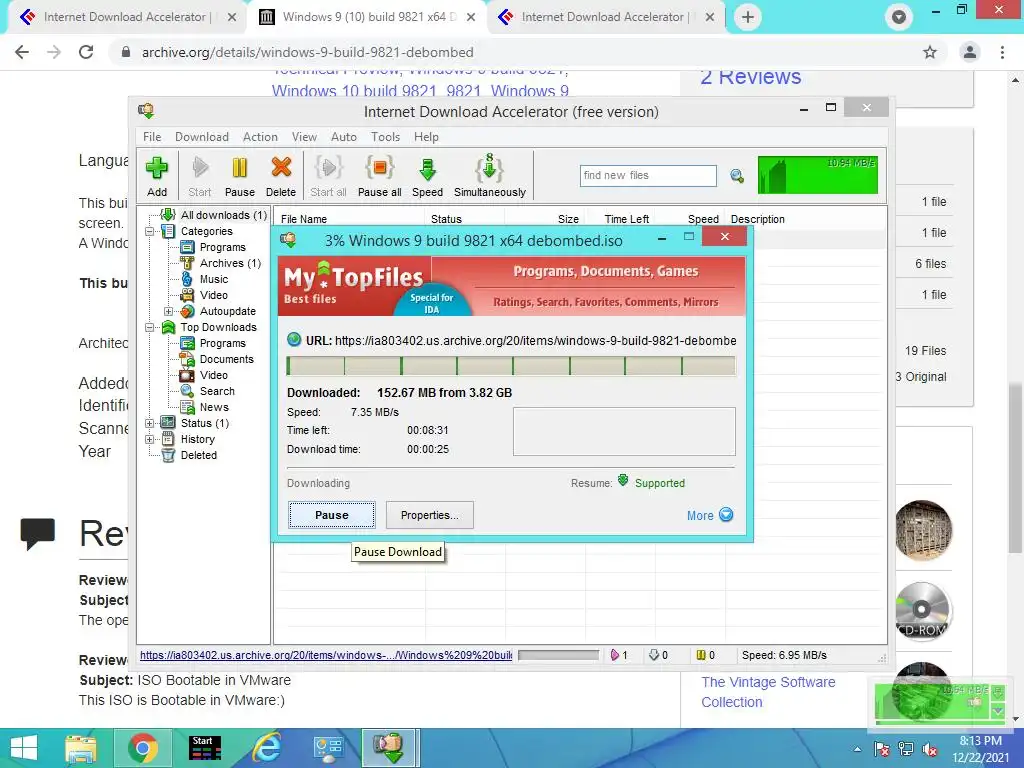Collapse the Categories tree node
The width and height of the screenshot is (1024, 768).
tap(150, 231)
